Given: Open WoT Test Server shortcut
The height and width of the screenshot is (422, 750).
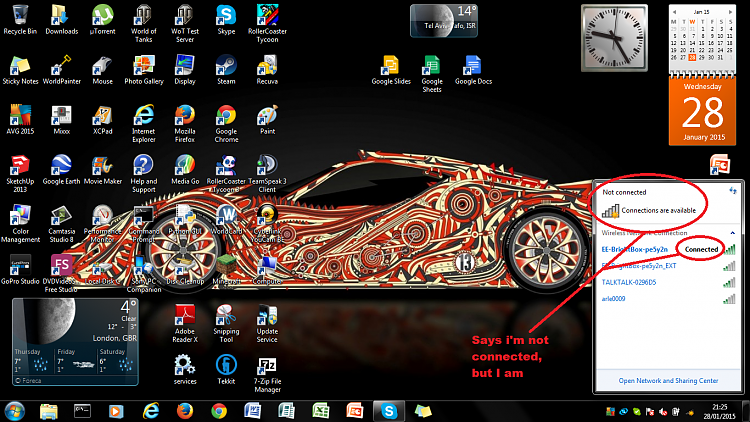Looking at the screenshot, I should (185, 23).
